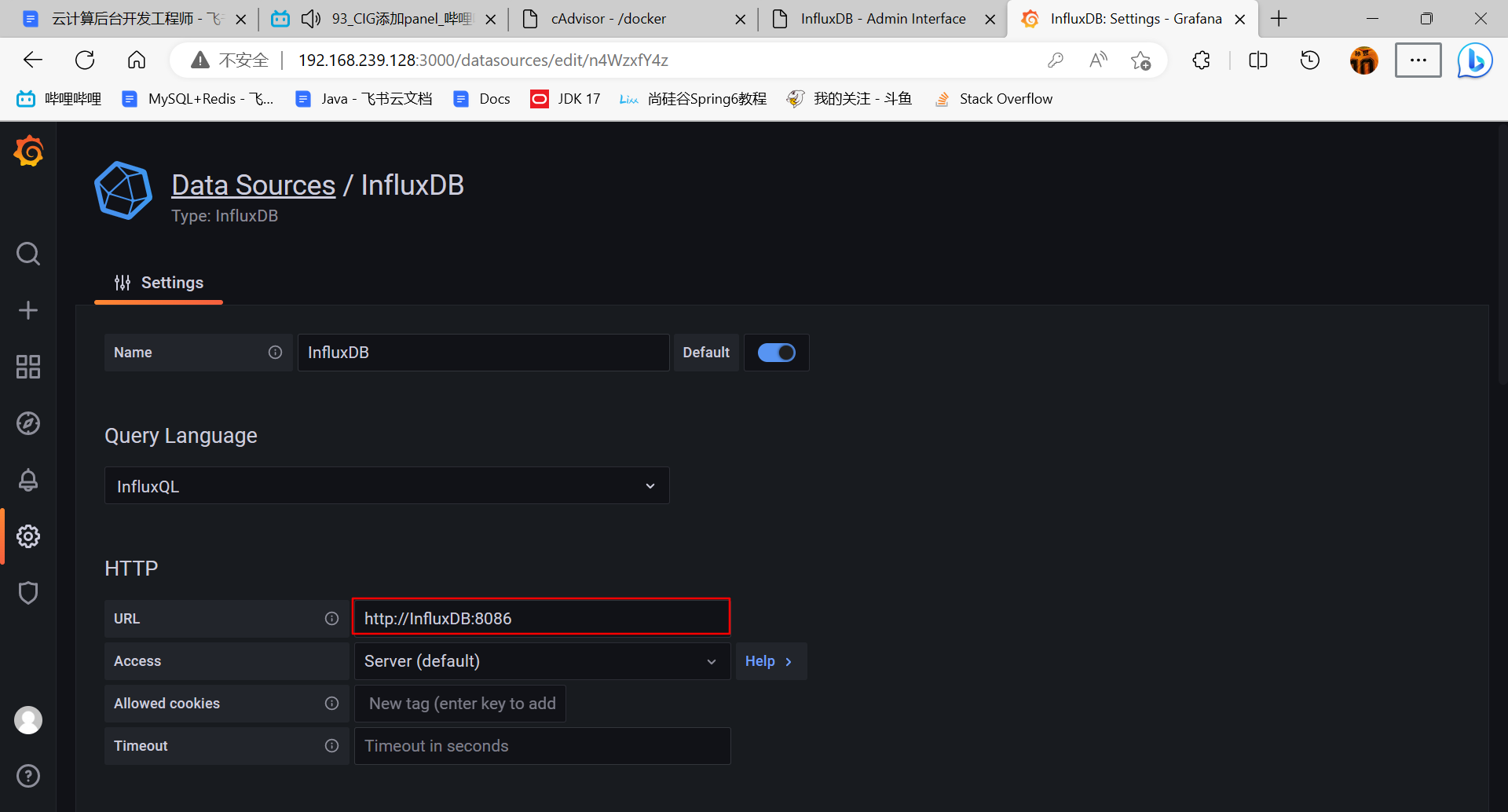1508x812 pixels.
Task: Add this page to favorites
Action: pyautogui.click(x=1140, y=60)
